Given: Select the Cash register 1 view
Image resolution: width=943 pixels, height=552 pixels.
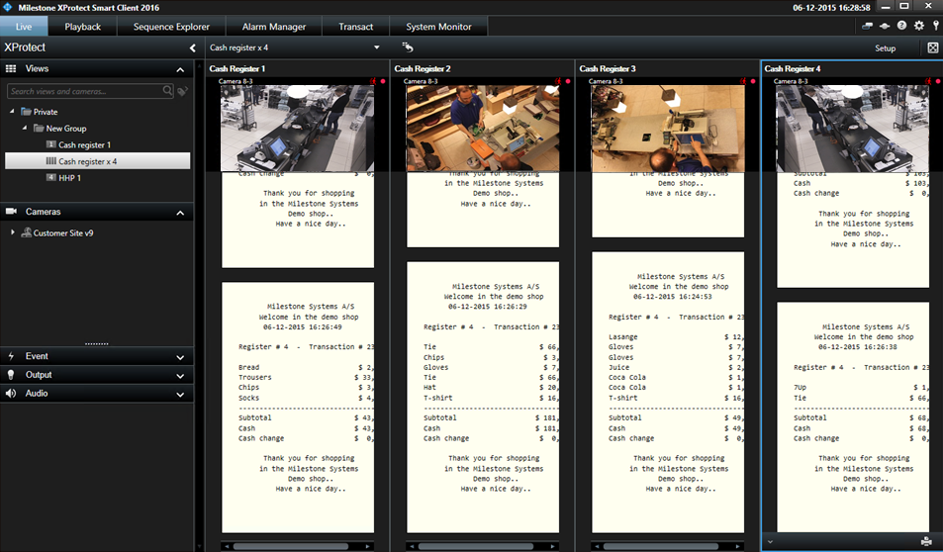Looking at the screenshot, I should pos(79,145).
